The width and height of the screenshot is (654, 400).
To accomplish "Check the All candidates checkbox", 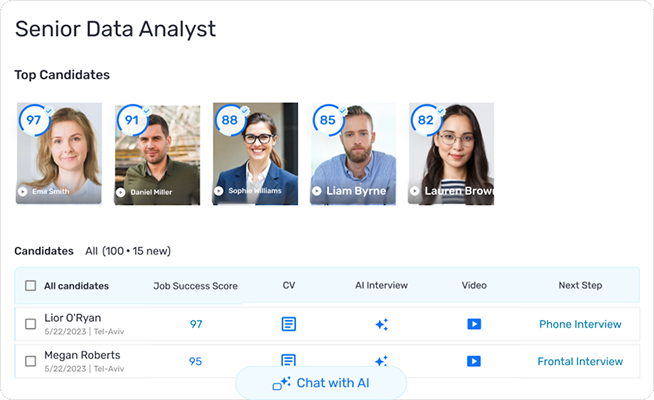I will [x=30, y=286].
